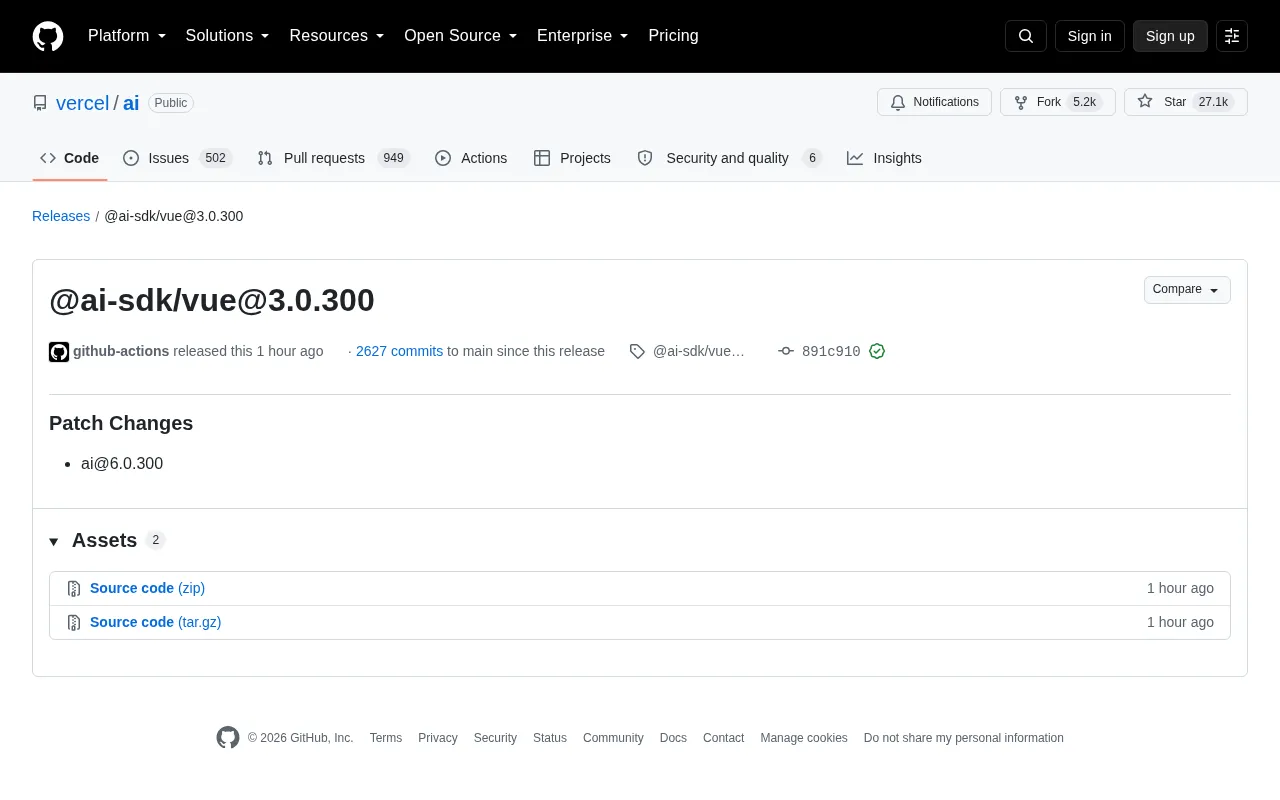Viewport: 1280px width, 800px height.
Task: Click the green verified checkmark icon
Action: click(x=877, y=351)
